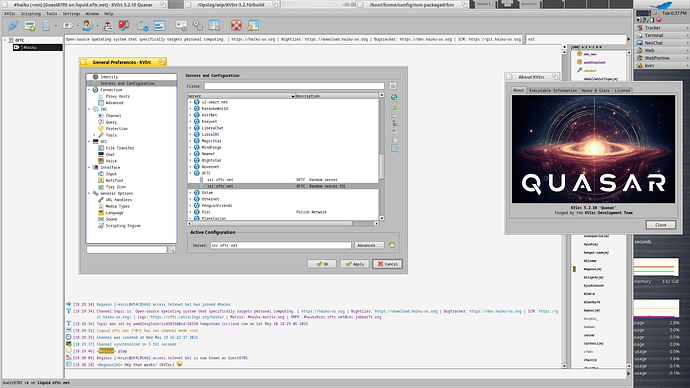
Task: Select Scripting Engine preferences page
Action: [x=123, y=226]
